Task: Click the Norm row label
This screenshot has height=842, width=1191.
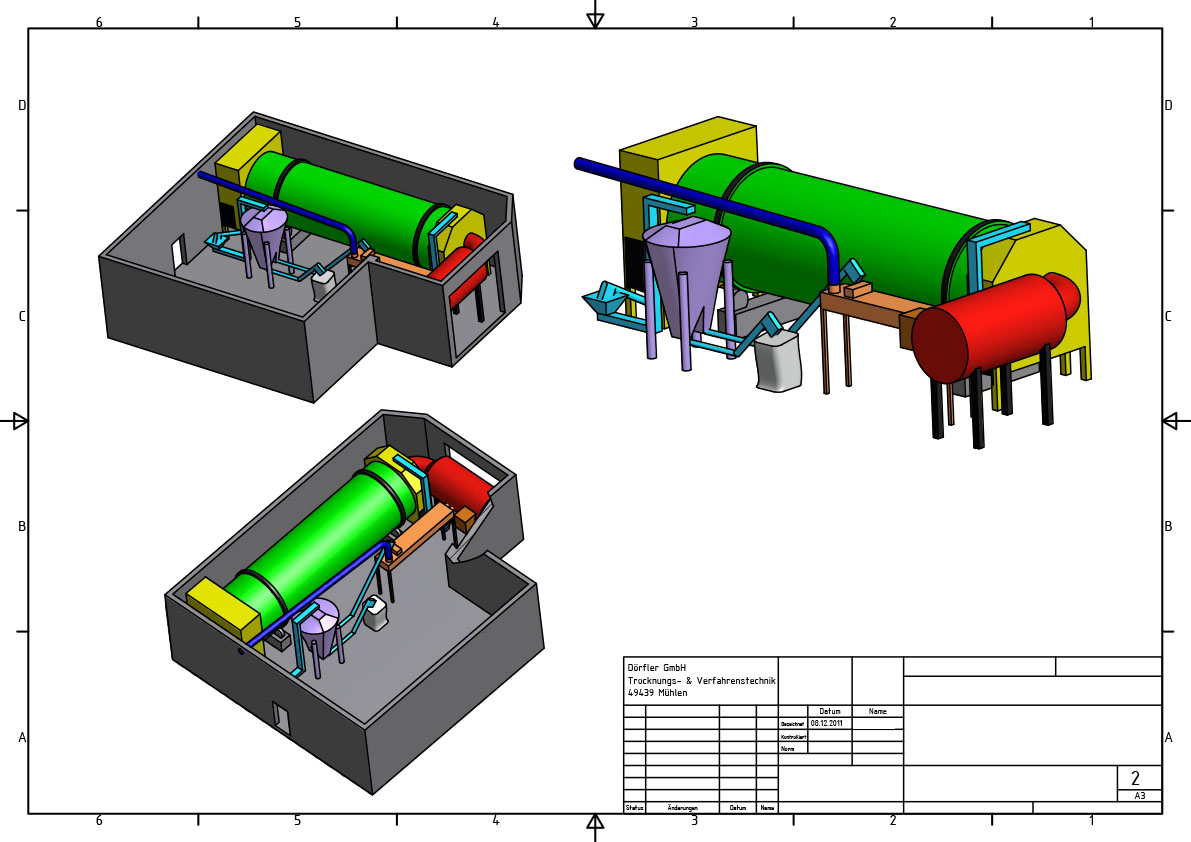Action: (x=788, y=748)
